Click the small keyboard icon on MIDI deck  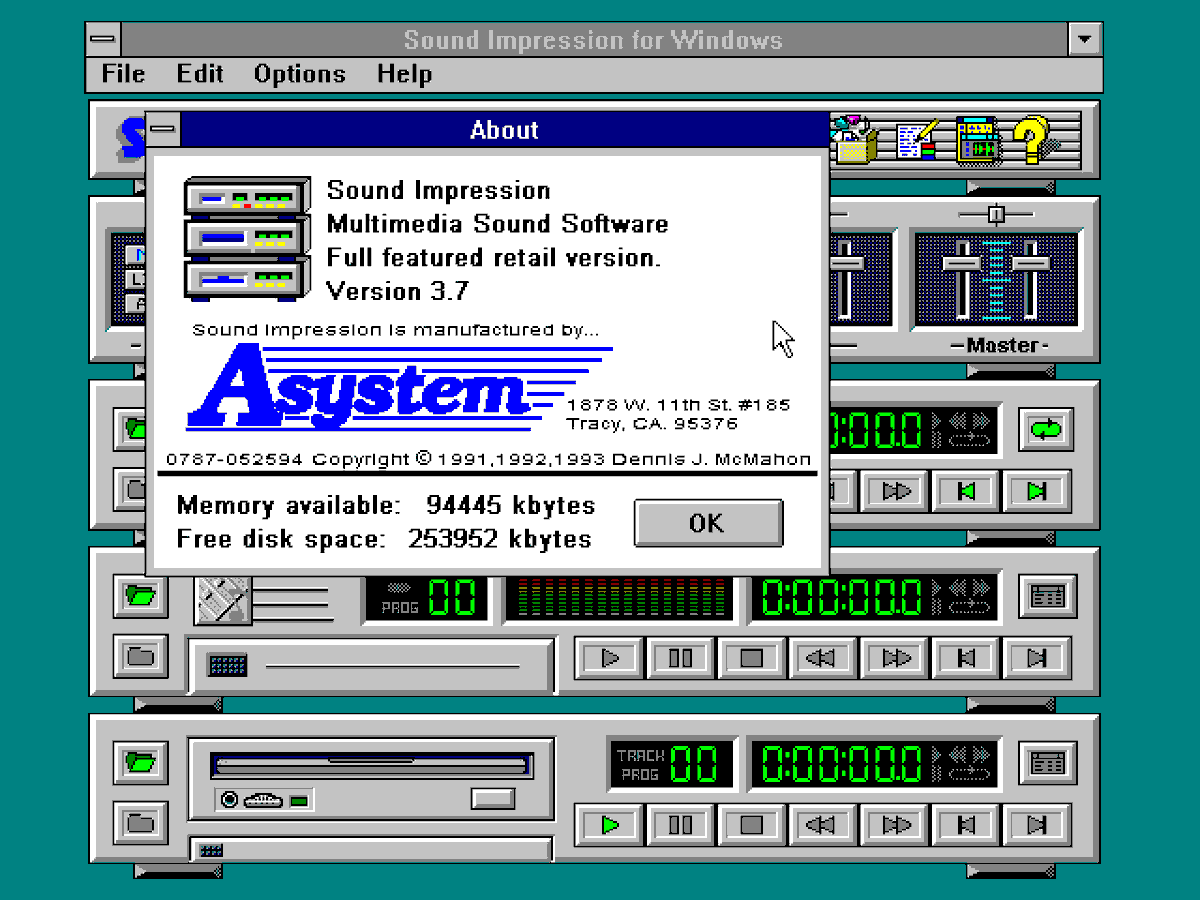pos(227,665)
